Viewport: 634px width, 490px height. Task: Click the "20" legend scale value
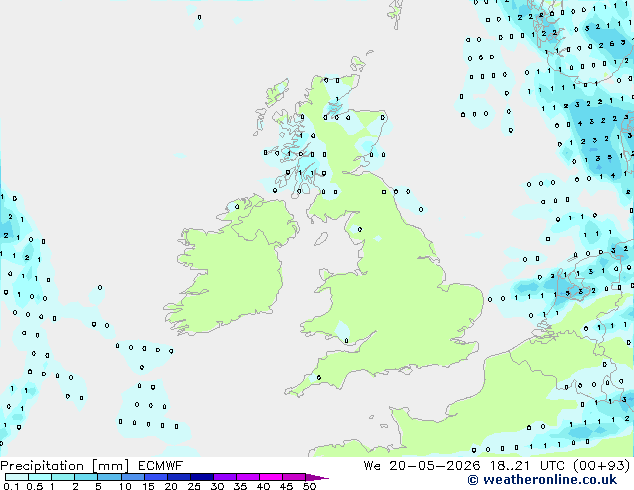(171, 486)
